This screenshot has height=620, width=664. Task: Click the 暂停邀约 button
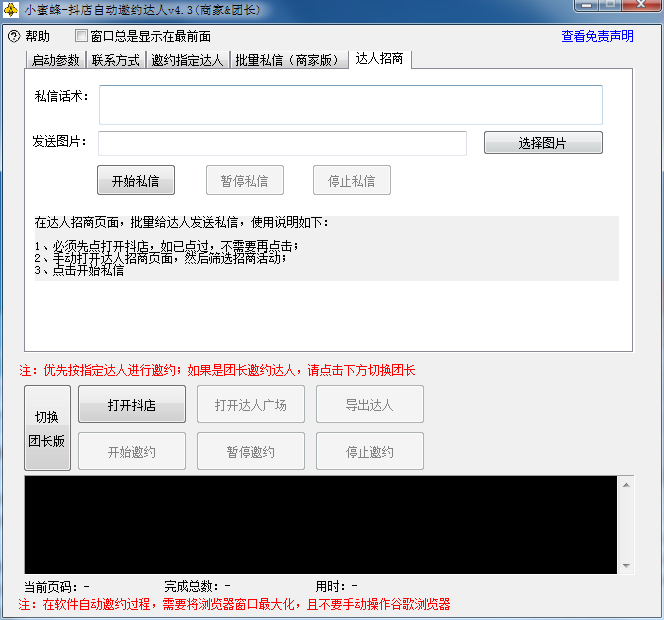pyautogui.click(x=251, y=451)
